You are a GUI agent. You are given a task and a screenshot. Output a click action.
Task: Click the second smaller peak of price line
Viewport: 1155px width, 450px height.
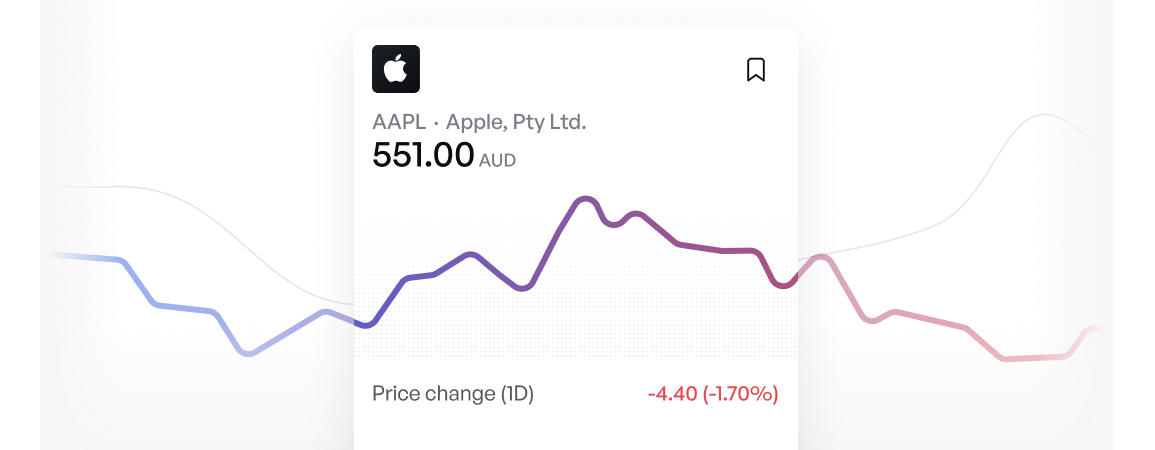coord(634,214)
